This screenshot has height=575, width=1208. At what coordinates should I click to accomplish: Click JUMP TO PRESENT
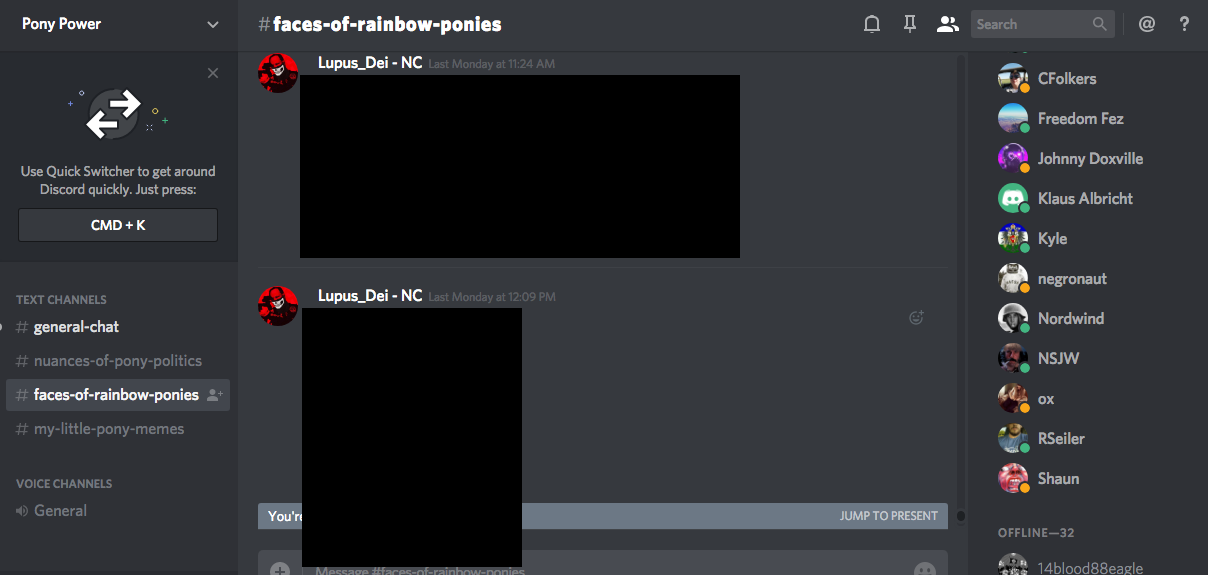click(x=889, y=516)
